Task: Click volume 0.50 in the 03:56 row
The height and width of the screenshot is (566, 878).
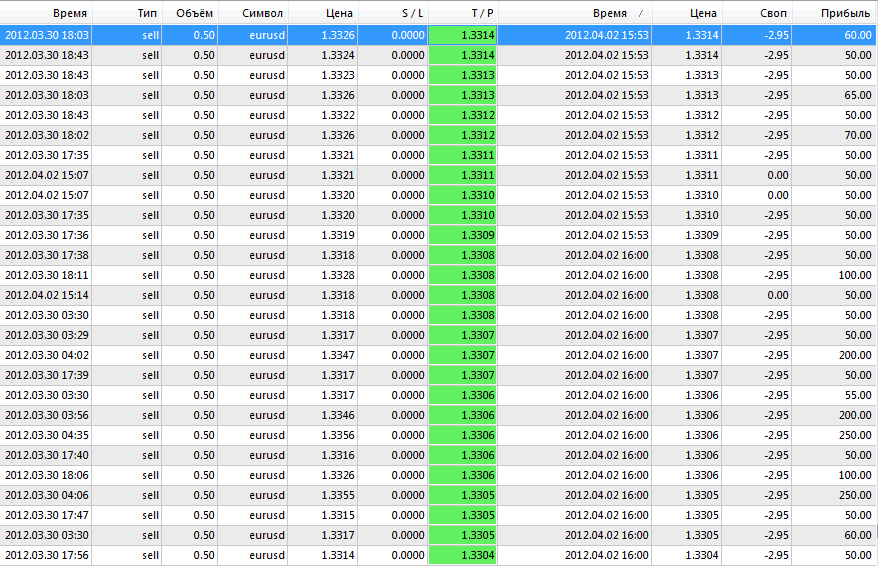Action: 204,415
